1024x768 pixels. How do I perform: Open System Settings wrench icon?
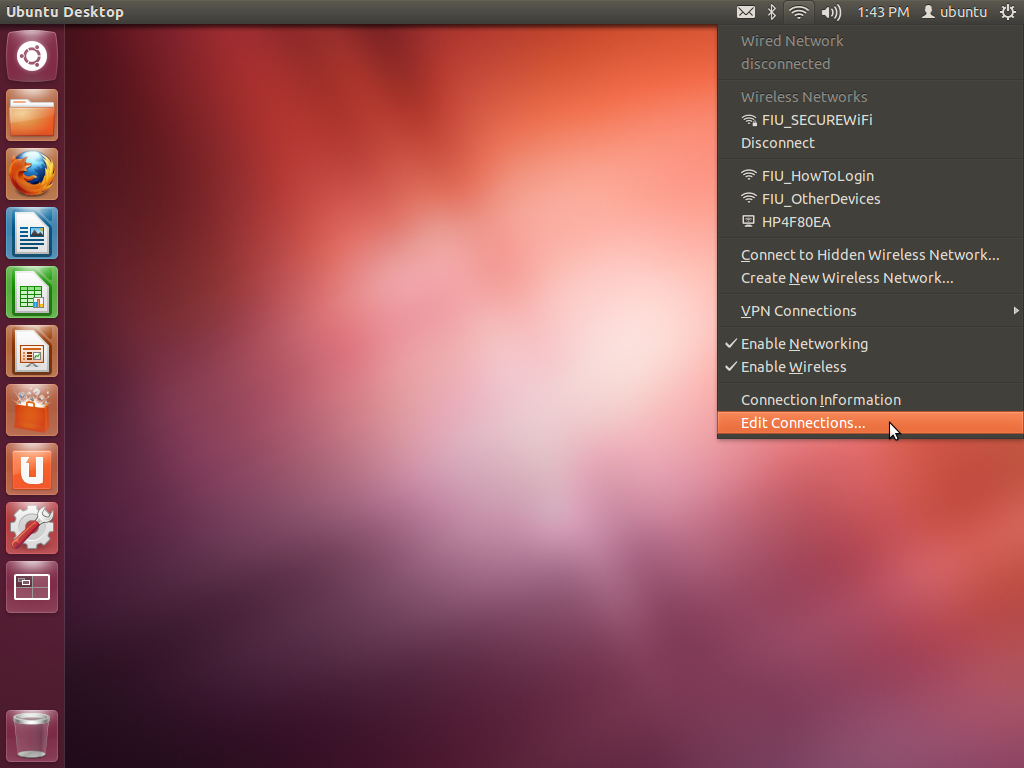[32, 528]
